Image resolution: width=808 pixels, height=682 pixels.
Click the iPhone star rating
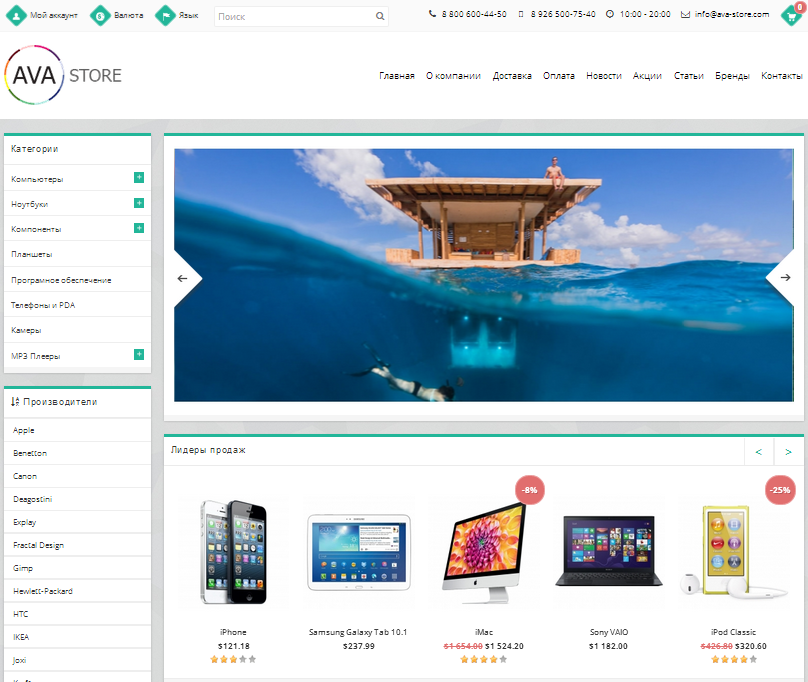[233, 659]
